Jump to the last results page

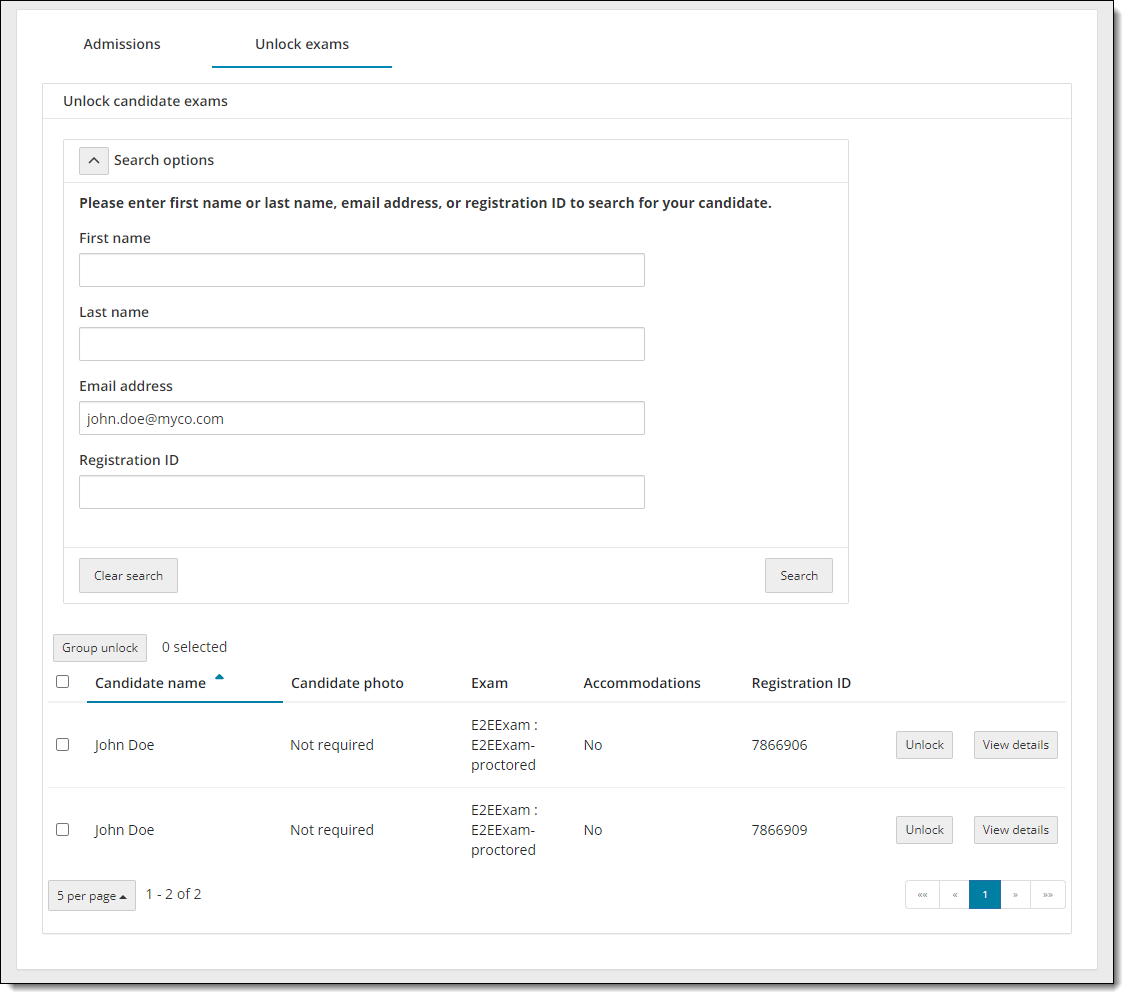(x=1047, y=895)
